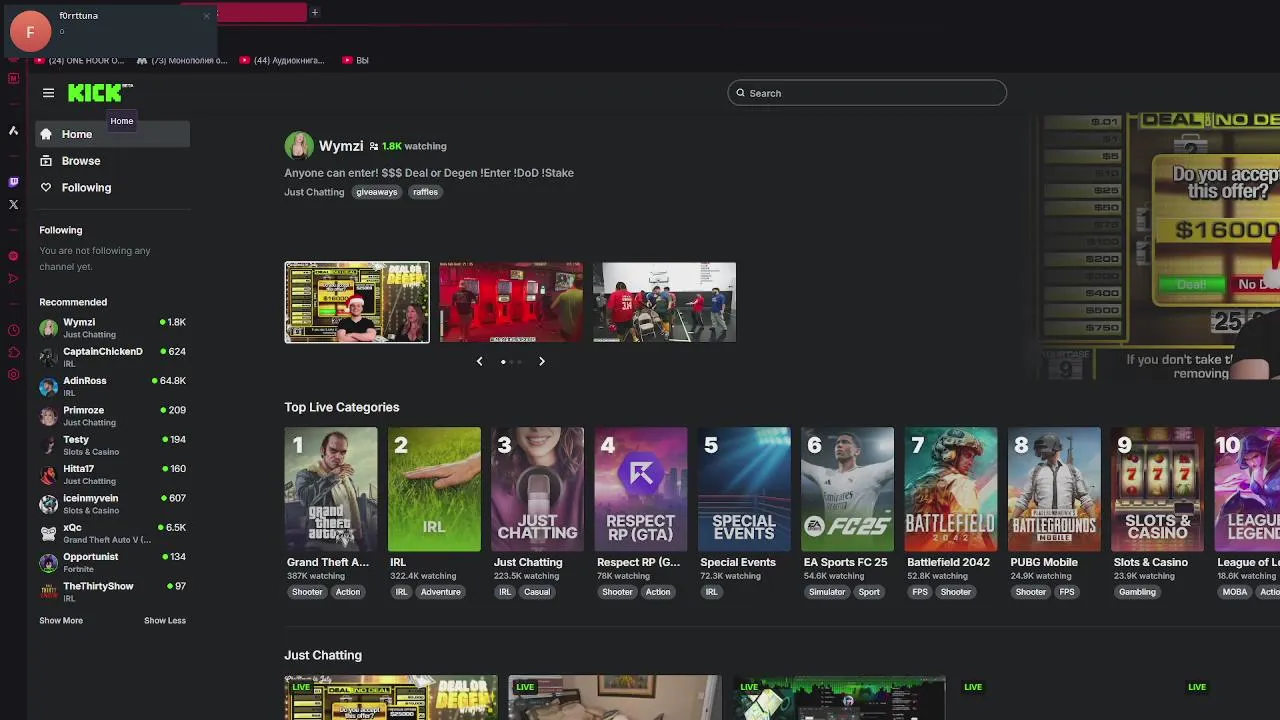Open Primroze in Recommended list
Image resolution: width=1280 pixels, height=720 pixels.
(x=112, y=415)
